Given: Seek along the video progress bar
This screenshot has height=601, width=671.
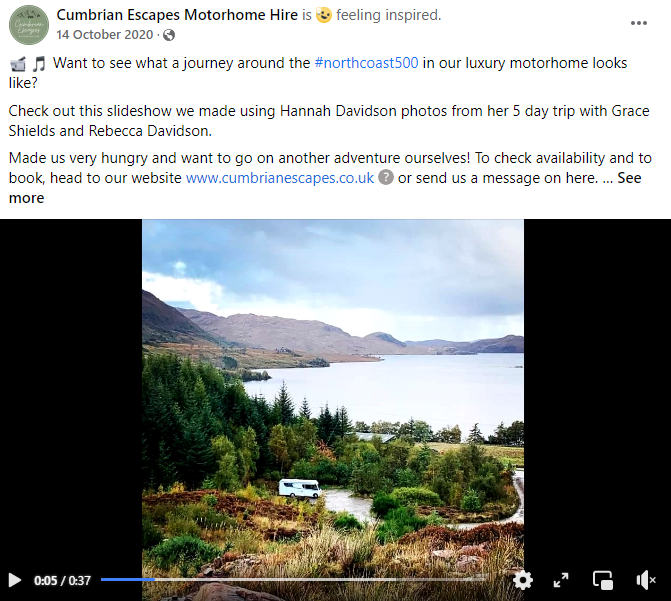Looking at the screenshot, I should [x=294, y=580].
